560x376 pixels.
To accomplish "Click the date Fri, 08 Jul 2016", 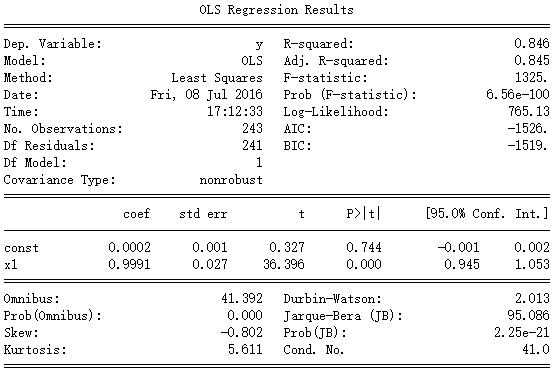I will (x=206, y=95).
